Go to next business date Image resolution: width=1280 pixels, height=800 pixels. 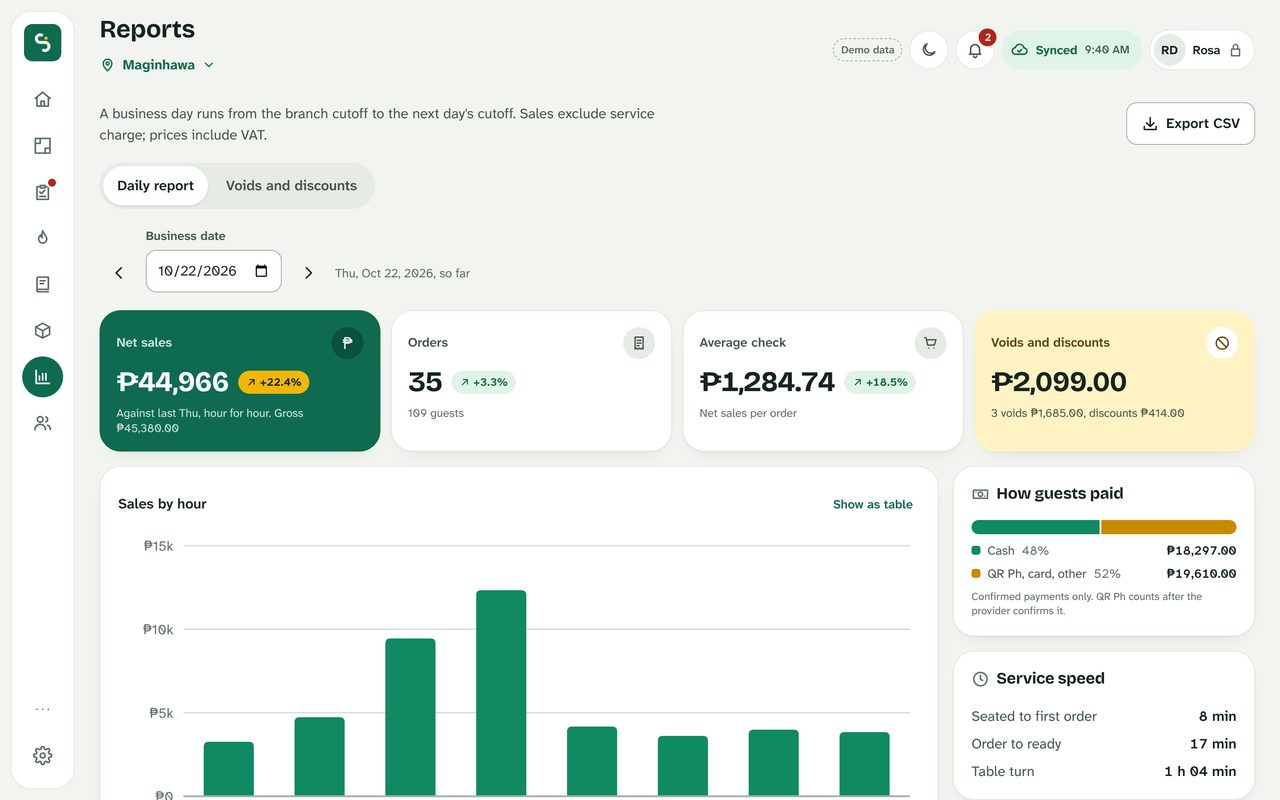click(x=308, y=272)
